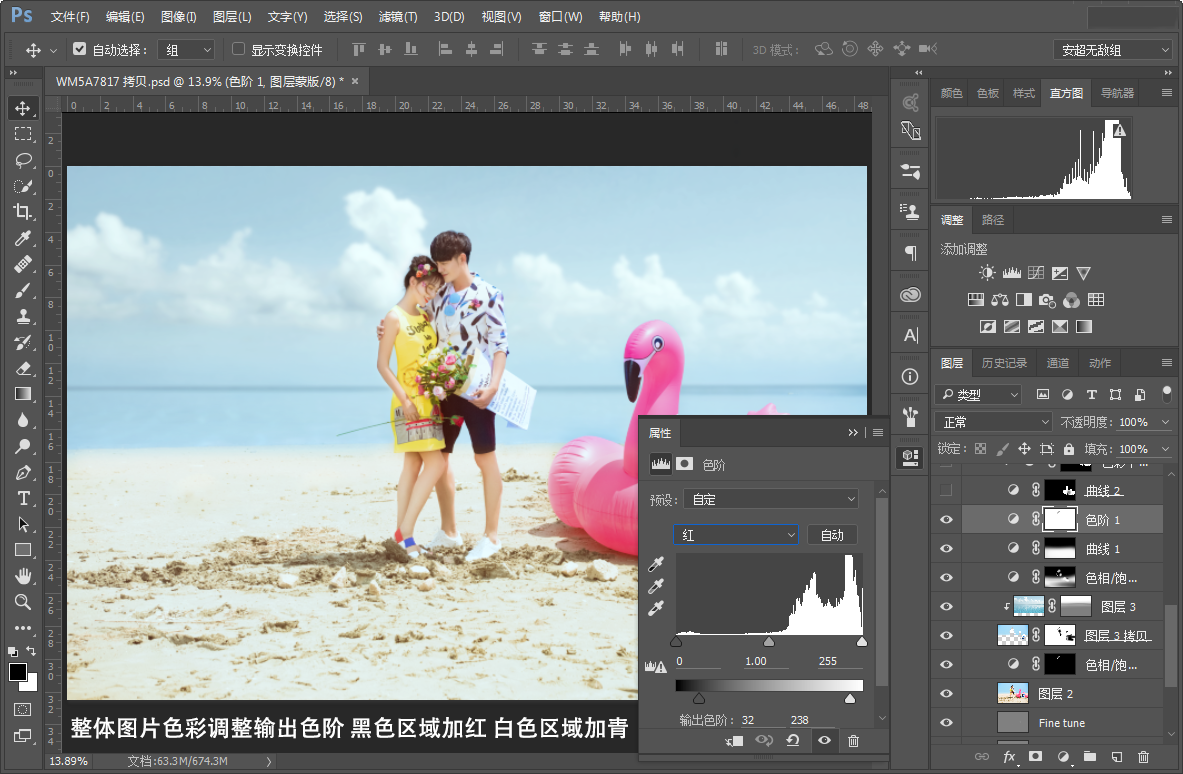Select the Clone Stamp tool
The image size is (1183, 774).
tap(23, 316)
